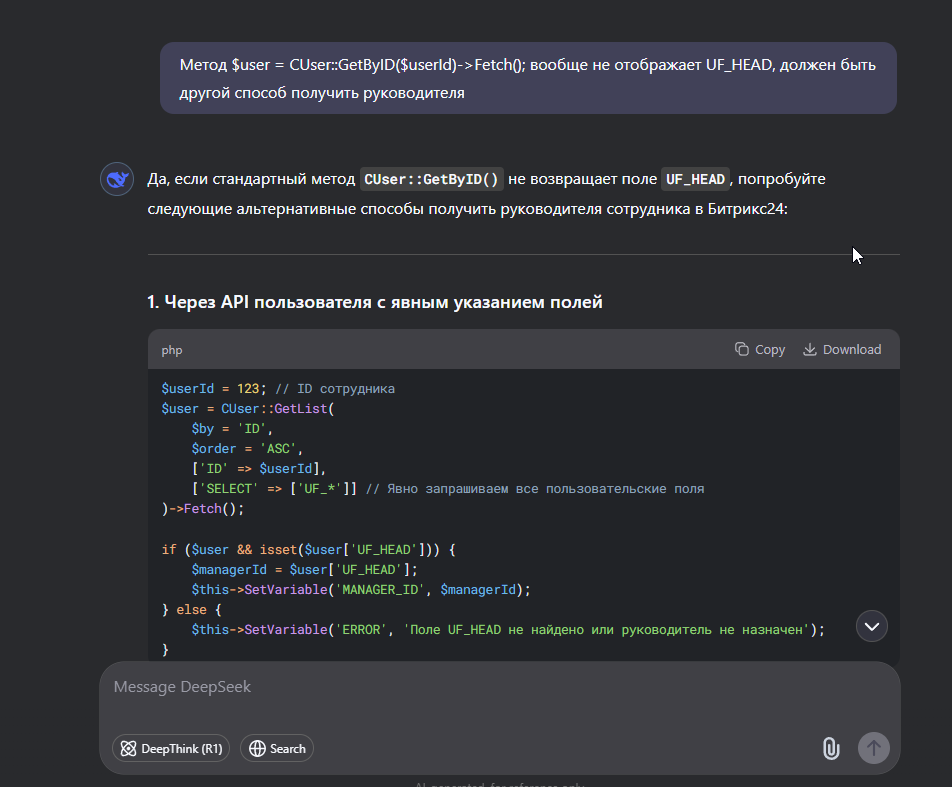Click the "Download" text label for PHP code

point(852,350)
